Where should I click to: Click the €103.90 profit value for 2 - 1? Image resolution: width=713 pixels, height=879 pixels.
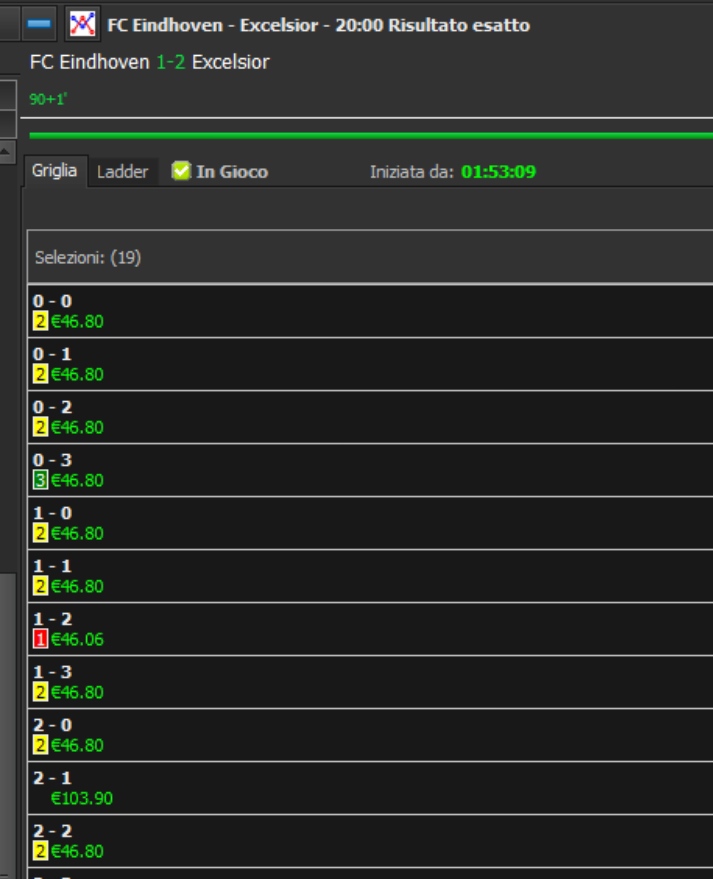[82, 798]
